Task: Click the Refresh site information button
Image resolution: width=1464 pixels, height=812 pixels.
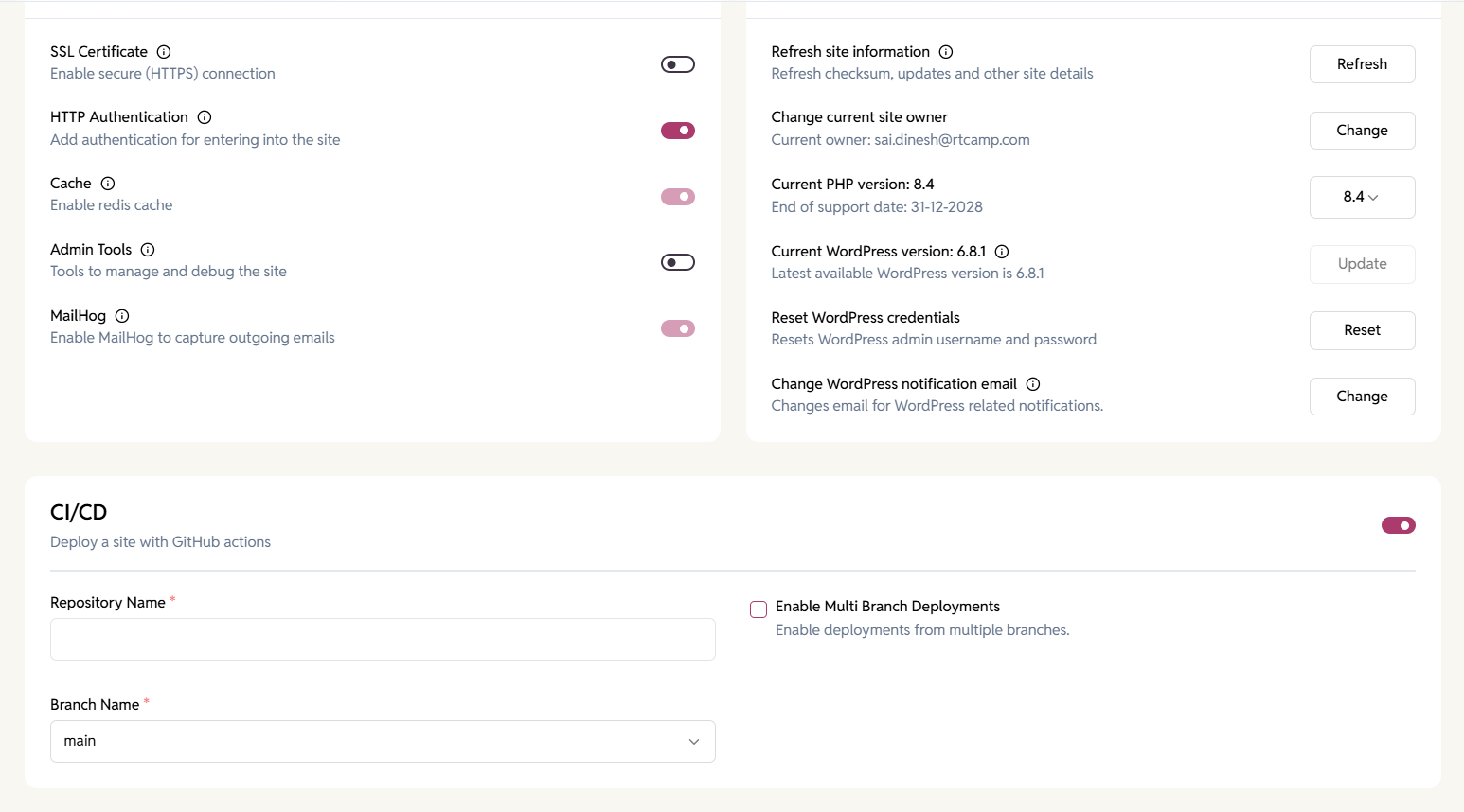Action: (1362, 64)
